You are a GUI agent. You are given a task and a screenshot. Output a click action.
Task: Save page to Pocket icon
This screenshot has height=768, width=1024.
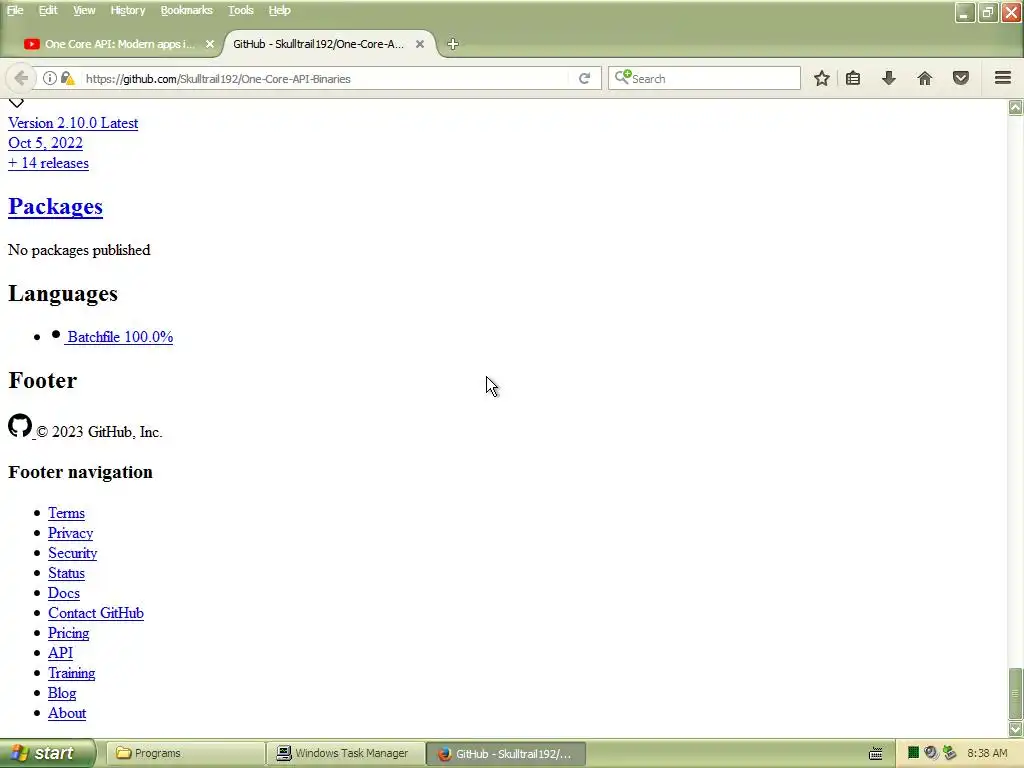pos(961,78)
